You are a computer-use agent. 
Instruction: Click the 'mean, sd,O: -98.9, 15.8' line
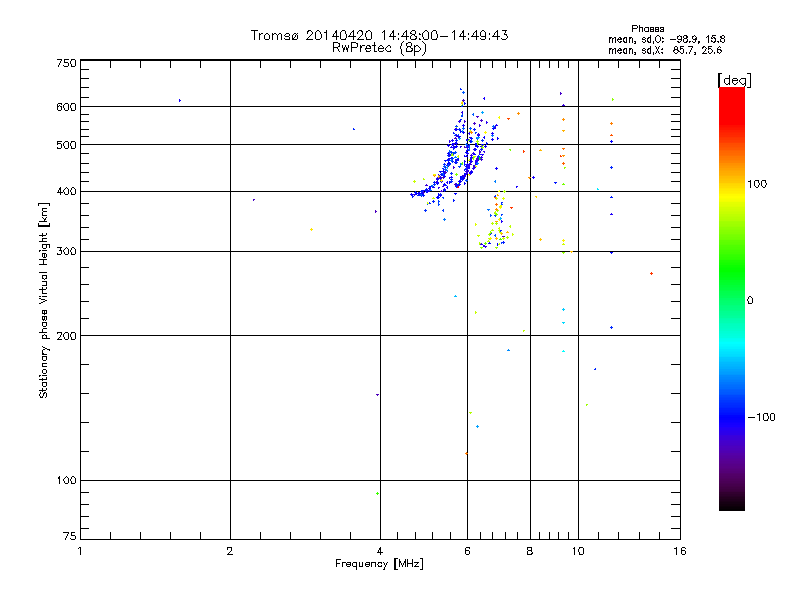click(666, 39)
